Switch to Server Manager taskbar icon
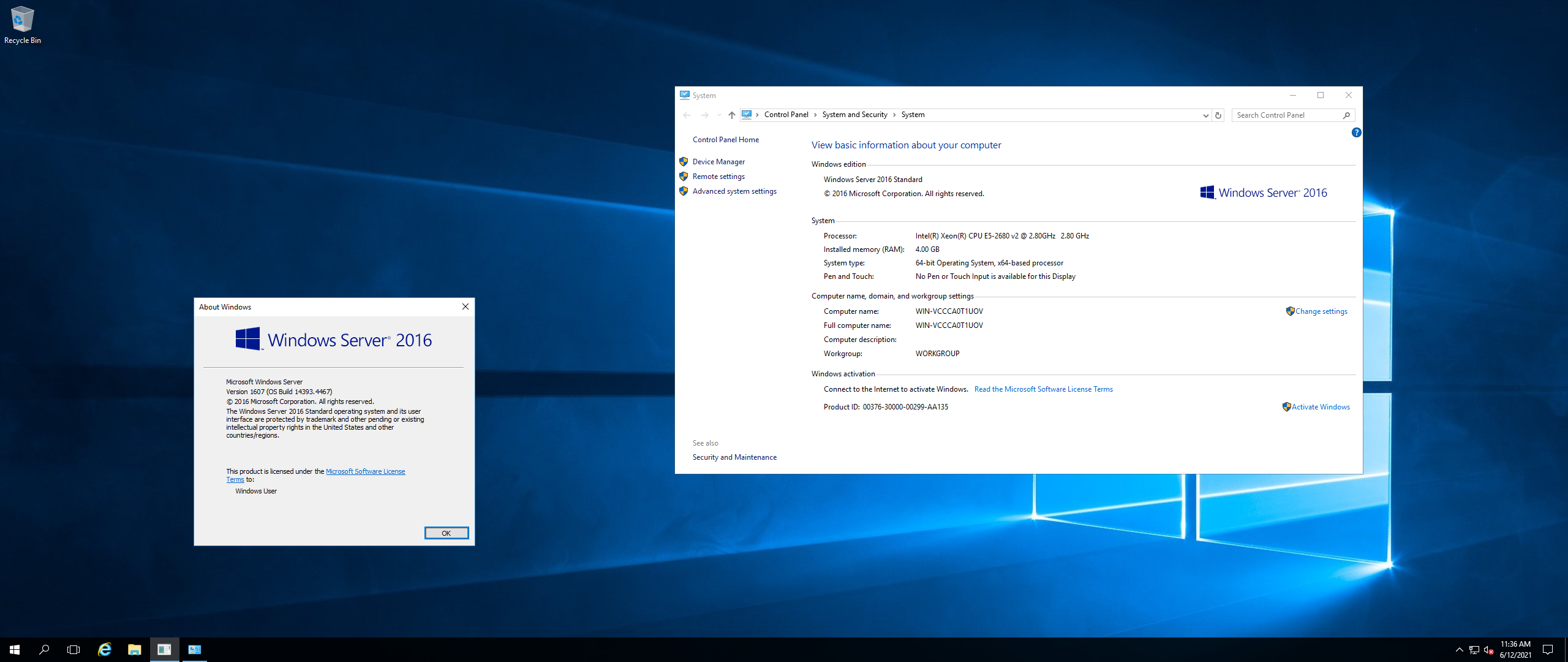 (x=164, y=650)
